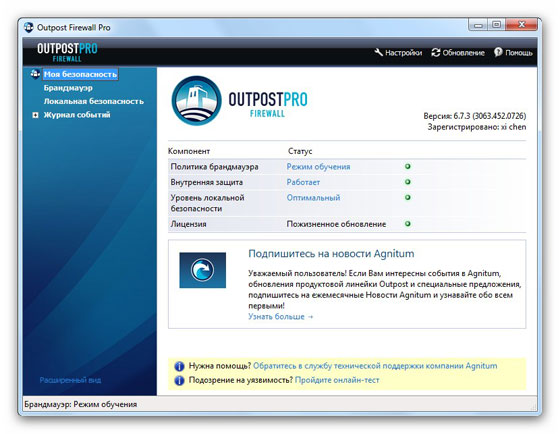Viewport: 560px width, 434px height.
Task: Click the Оптимальный status link
Action: [x=313, y=198]
